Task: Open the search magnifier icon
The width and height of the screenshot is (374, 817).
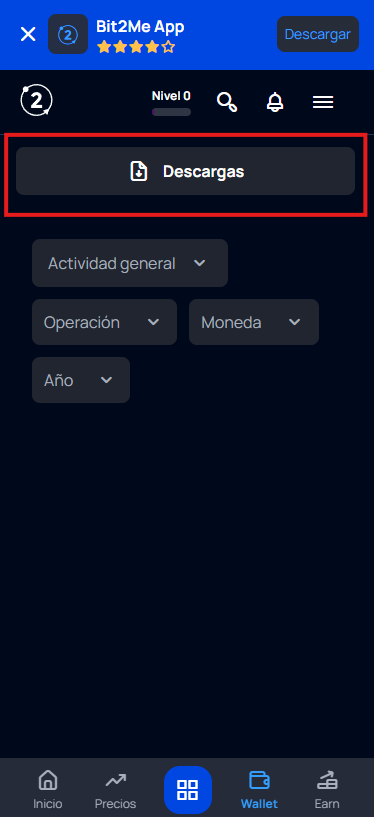Action: pos(227,102)
